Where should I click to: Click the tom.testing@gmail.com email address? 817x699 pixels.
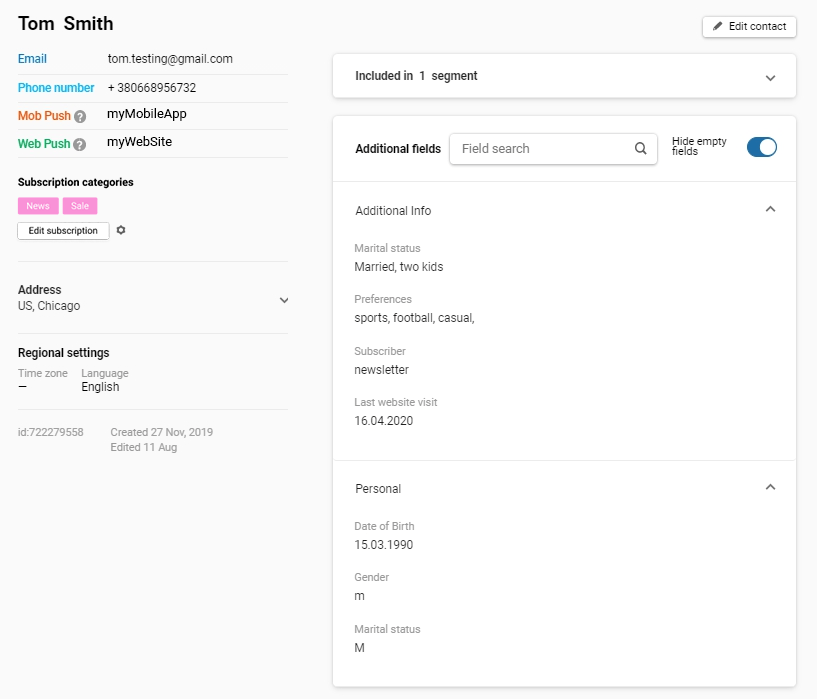(170, 59)
